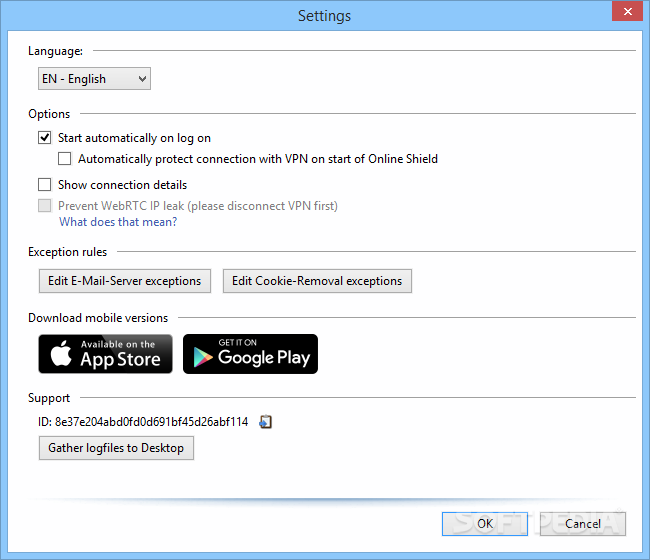Open the App Store download badge

[105, 354]
